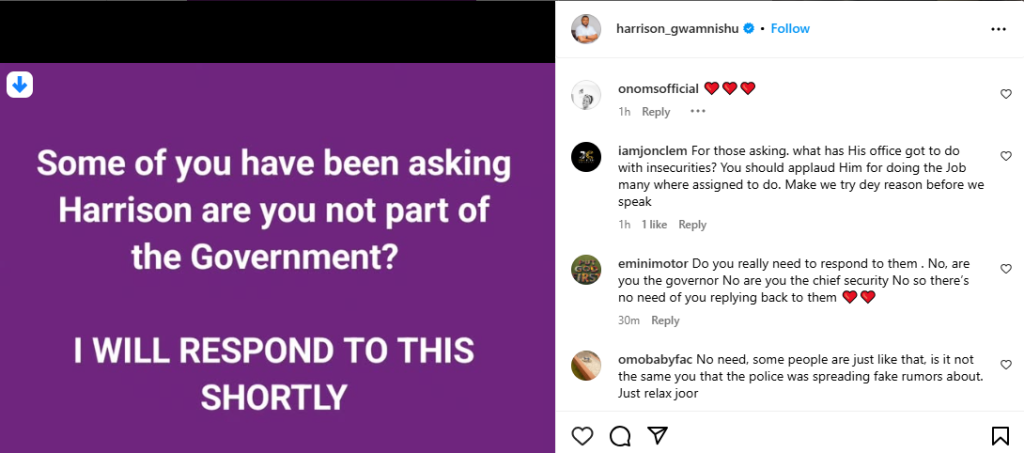Open post options three-dot menu

998,29
